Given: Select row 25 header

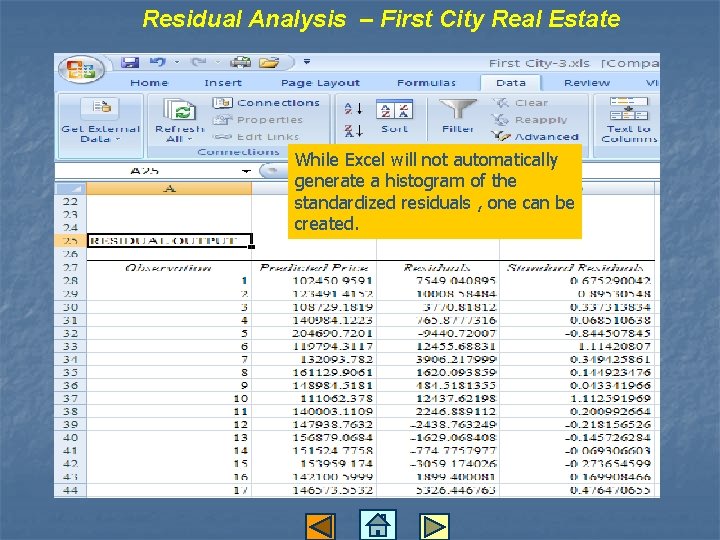Looking at the screenshot, I should pyautogui.click(x=70, y=241).
